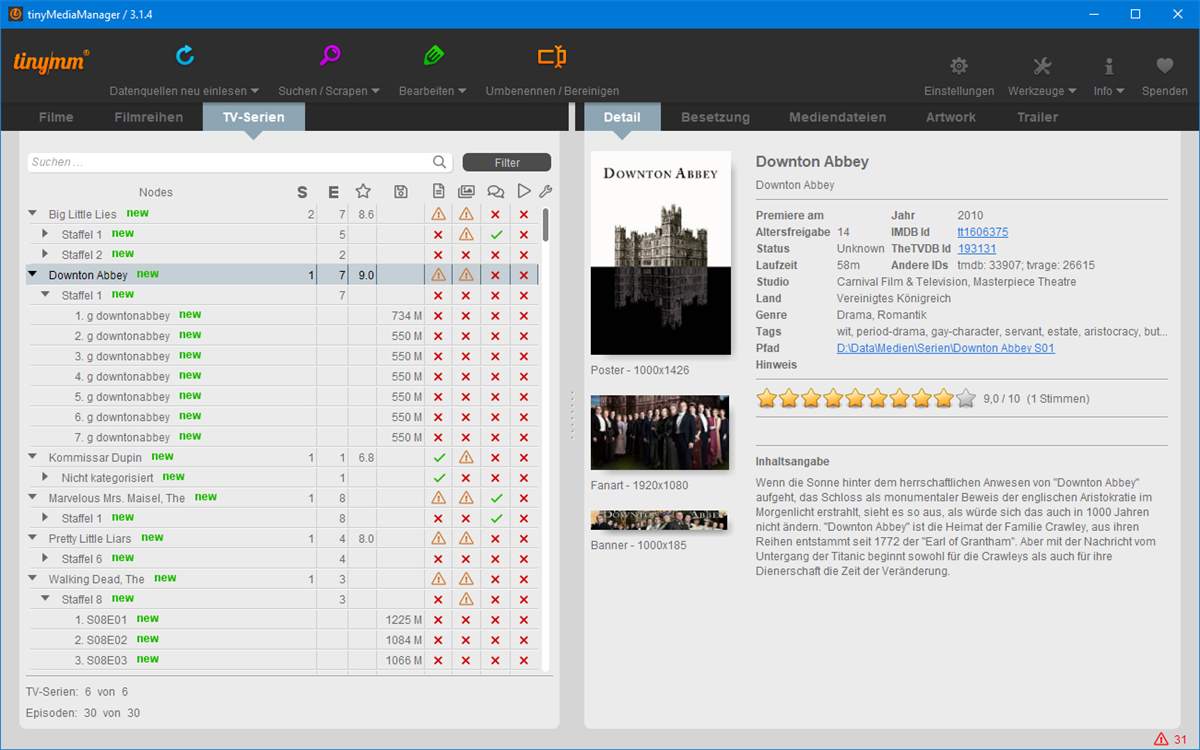Click the watched play triangle column header
Screen dimensions: 1200x750
pos(523,192)
